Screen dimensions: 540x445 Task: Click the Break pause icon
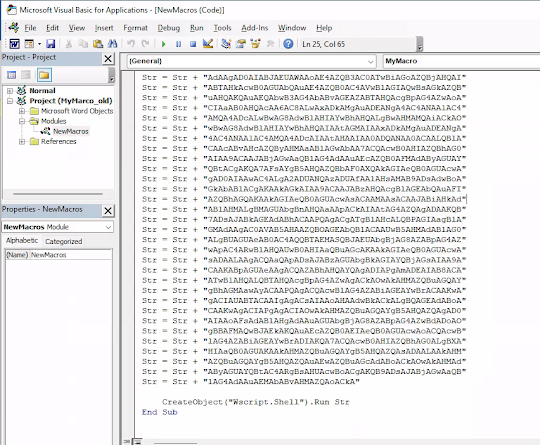[x=178, y=44]
